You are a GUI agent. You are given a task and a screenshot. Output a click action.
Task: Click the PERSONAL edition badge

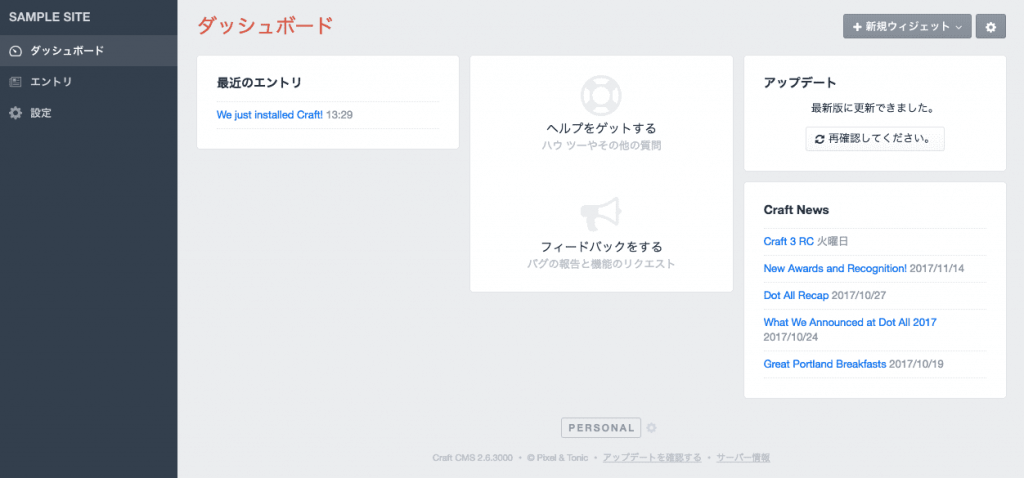[601, 428]
